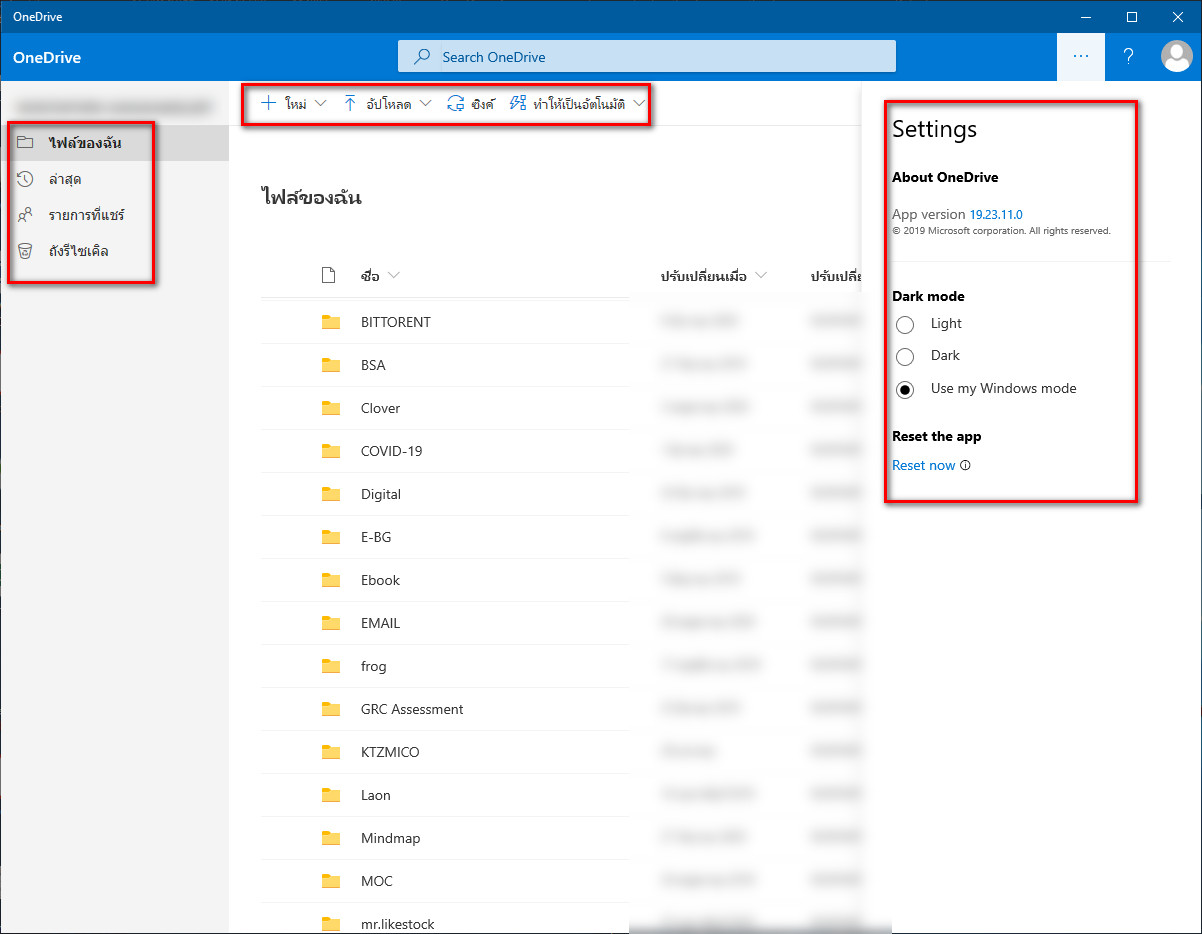The image size is (1202, 934).
Task: Open the ชื่อ column sort chevron
Action: [393, 276]
